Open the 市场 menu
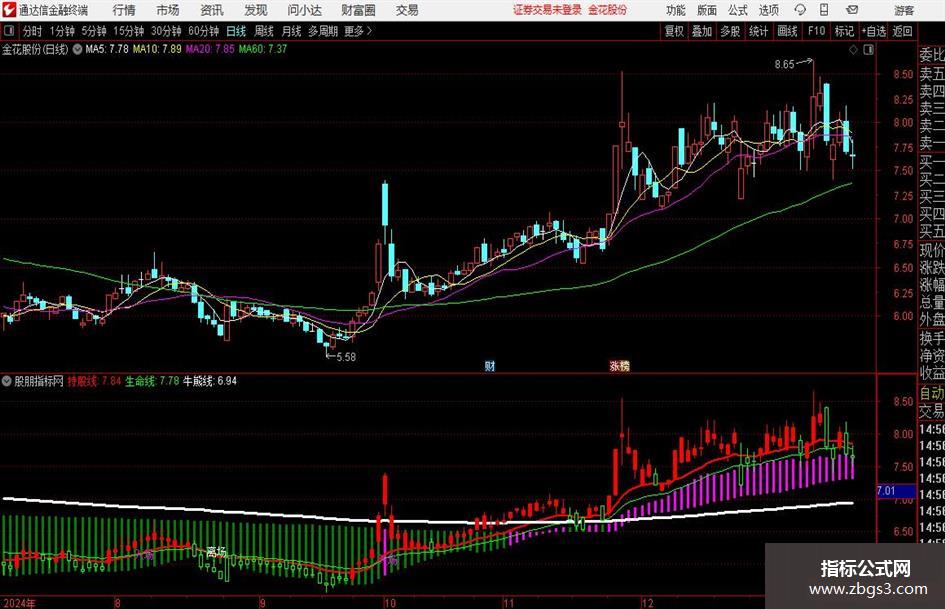Viewport: 945px width, 609px height. tap(168, 10)
